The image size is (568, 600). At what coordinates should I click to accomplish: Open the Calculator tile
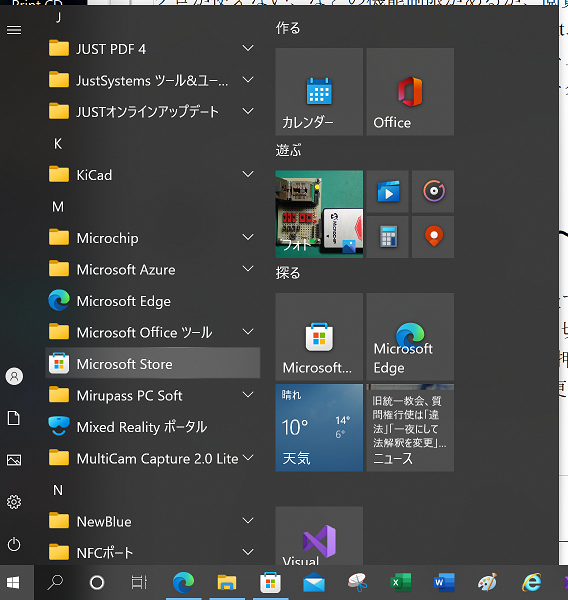(x=387, y=237)
